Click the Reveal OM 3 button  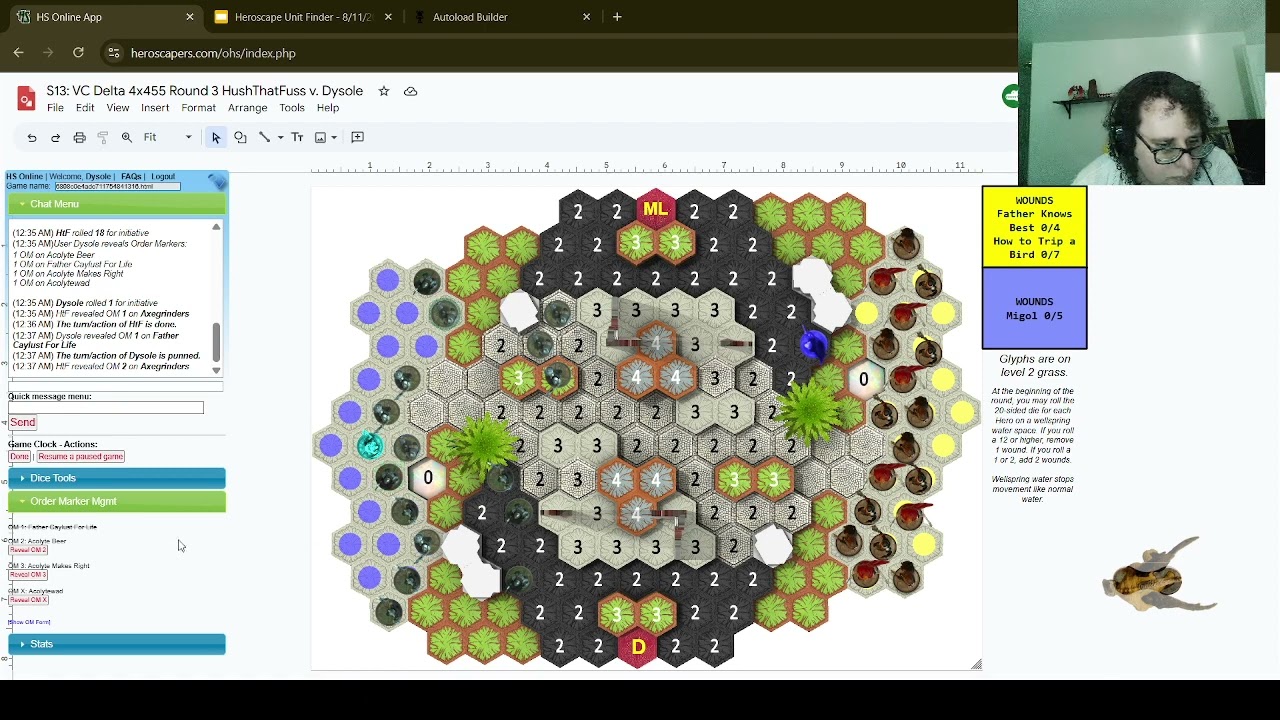pyautogui.click(x=28, y=575)
